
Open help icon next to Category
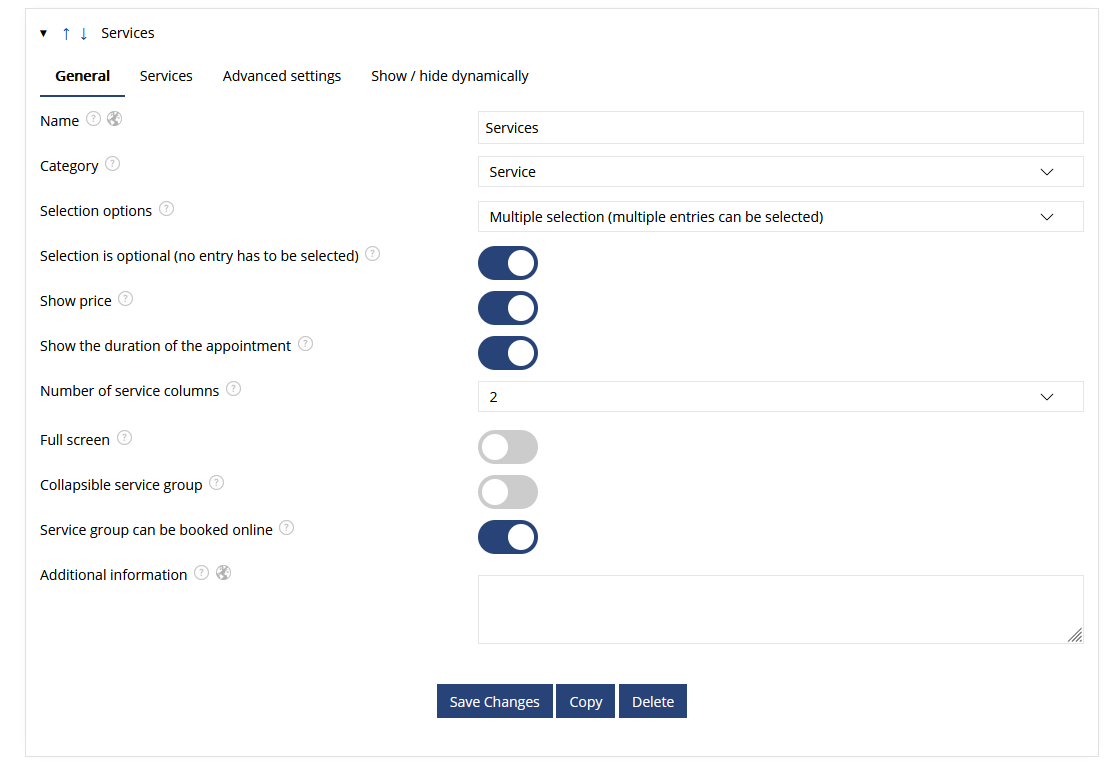pos(112,164)
